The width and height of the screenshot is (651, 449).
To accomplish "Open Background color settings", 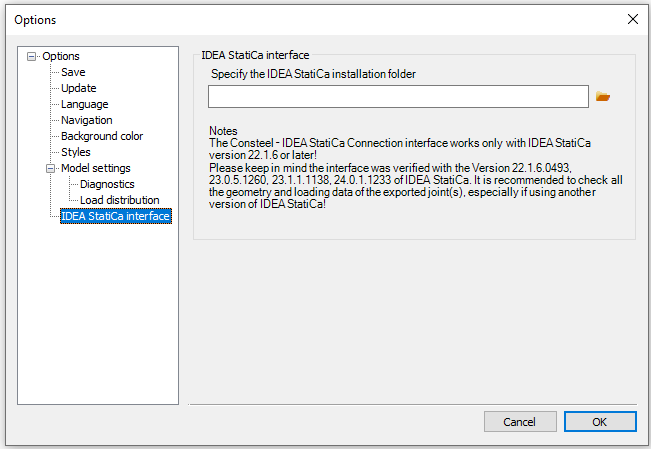I will [102, 136].
